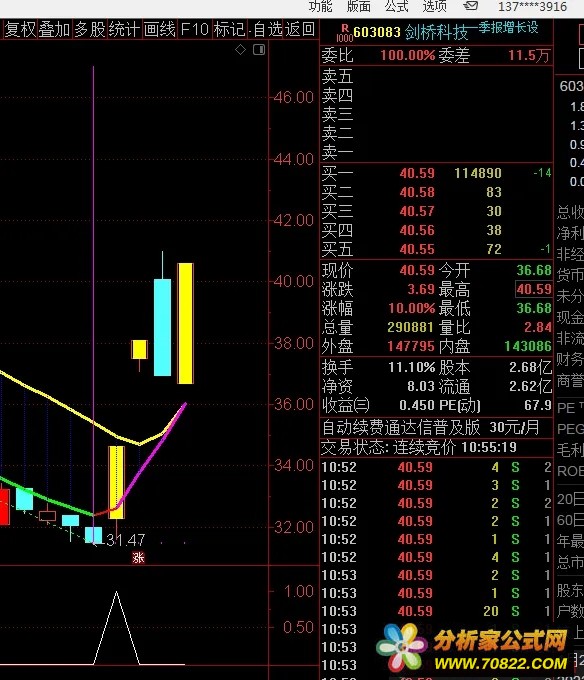Image resolution: width=584 pixels, height=680 pixels.
Task: Click the 多股 toolbar button
Action: [x=90, y=29]
